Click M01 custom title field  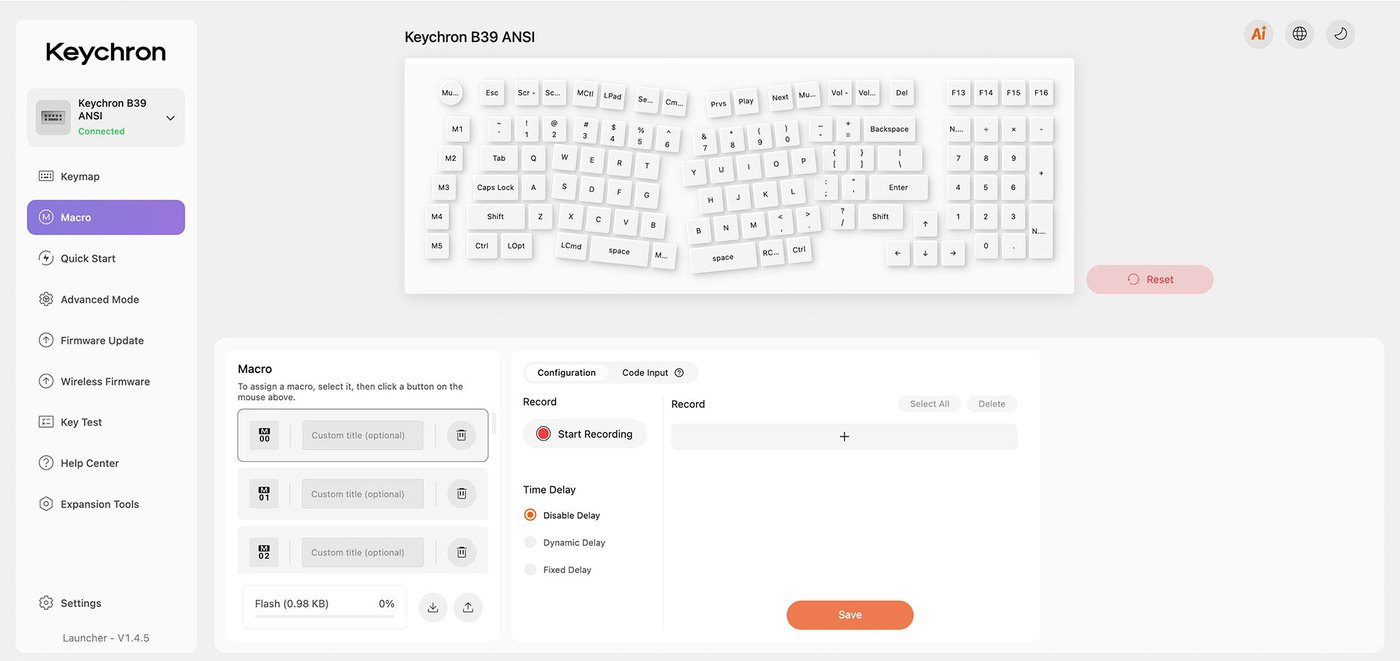(x=362, y=493)
